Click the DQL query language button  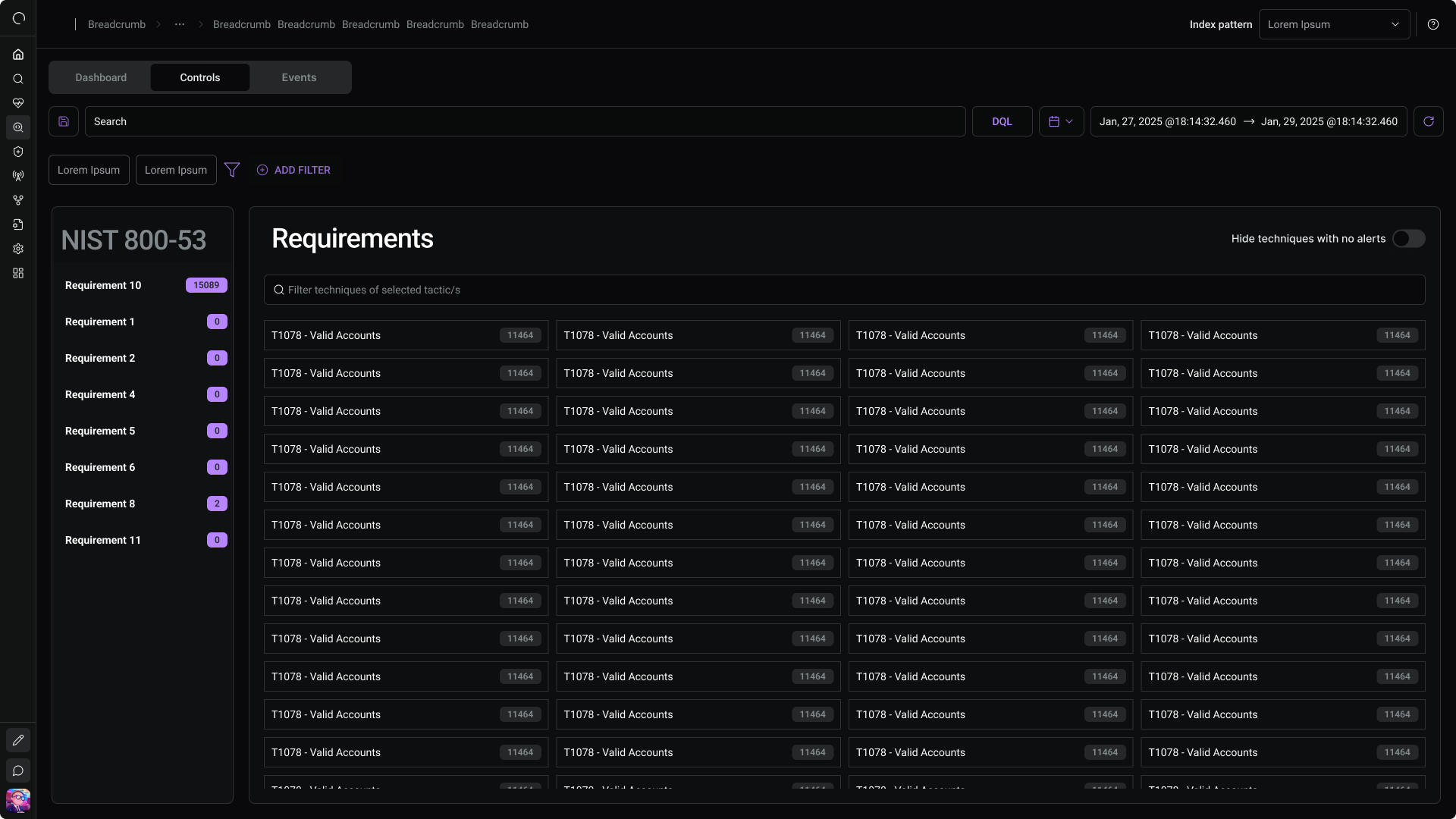click(x=1003, y=121)
